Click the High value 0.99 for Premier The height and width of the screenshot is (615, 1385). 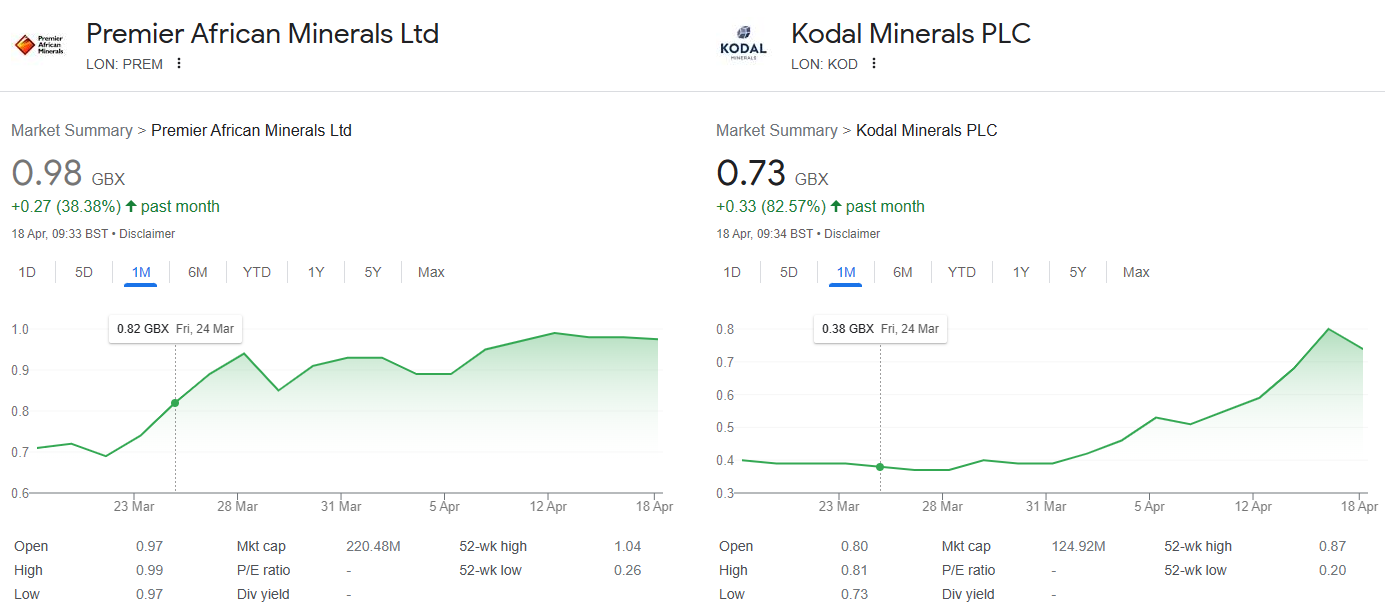coord(149,570)
